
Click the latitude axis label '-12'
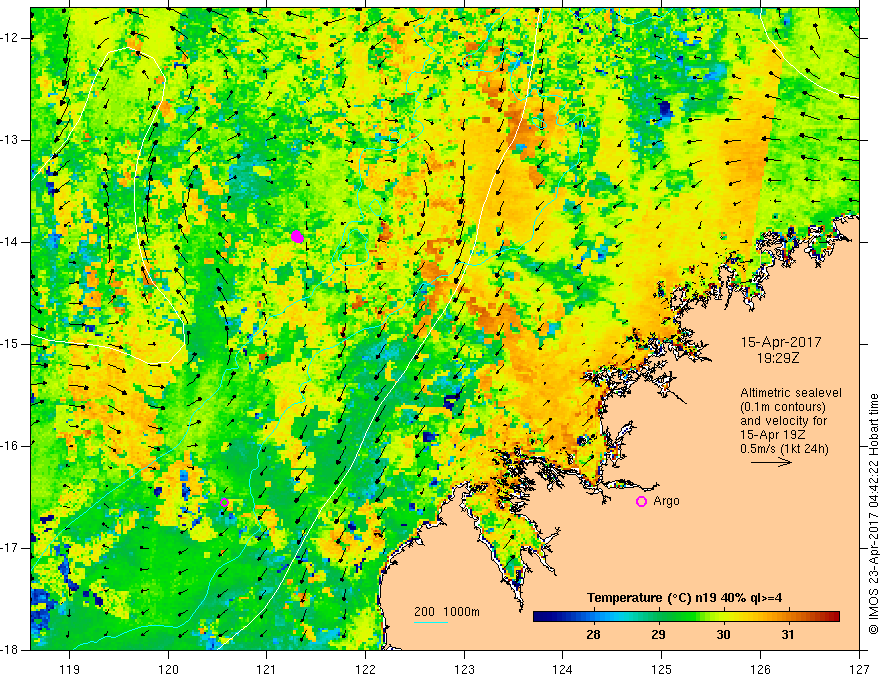11,38
